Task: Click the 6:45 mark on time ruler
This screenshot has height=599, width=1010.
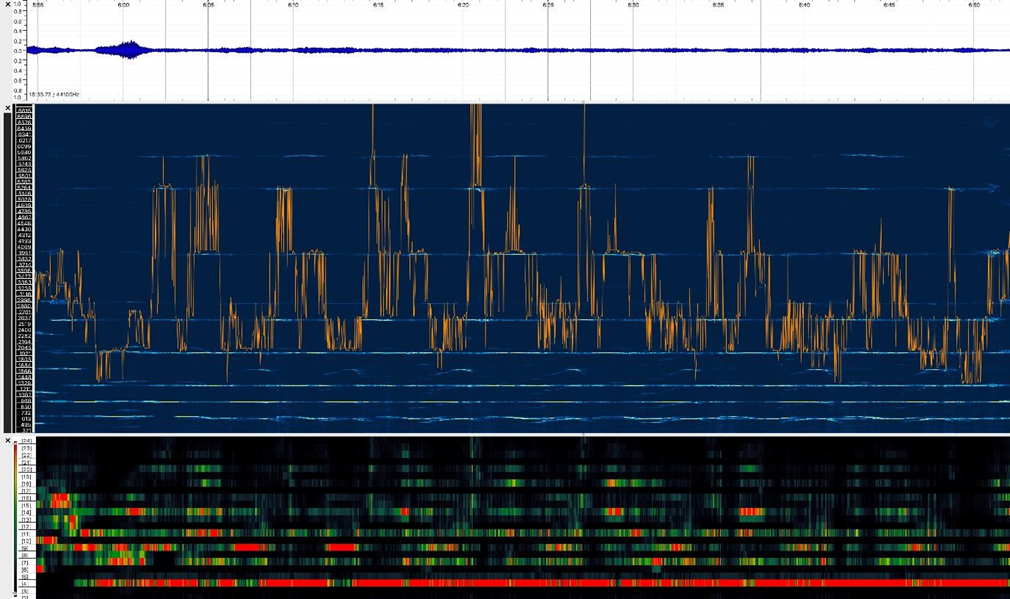Action: coord(889,5)
